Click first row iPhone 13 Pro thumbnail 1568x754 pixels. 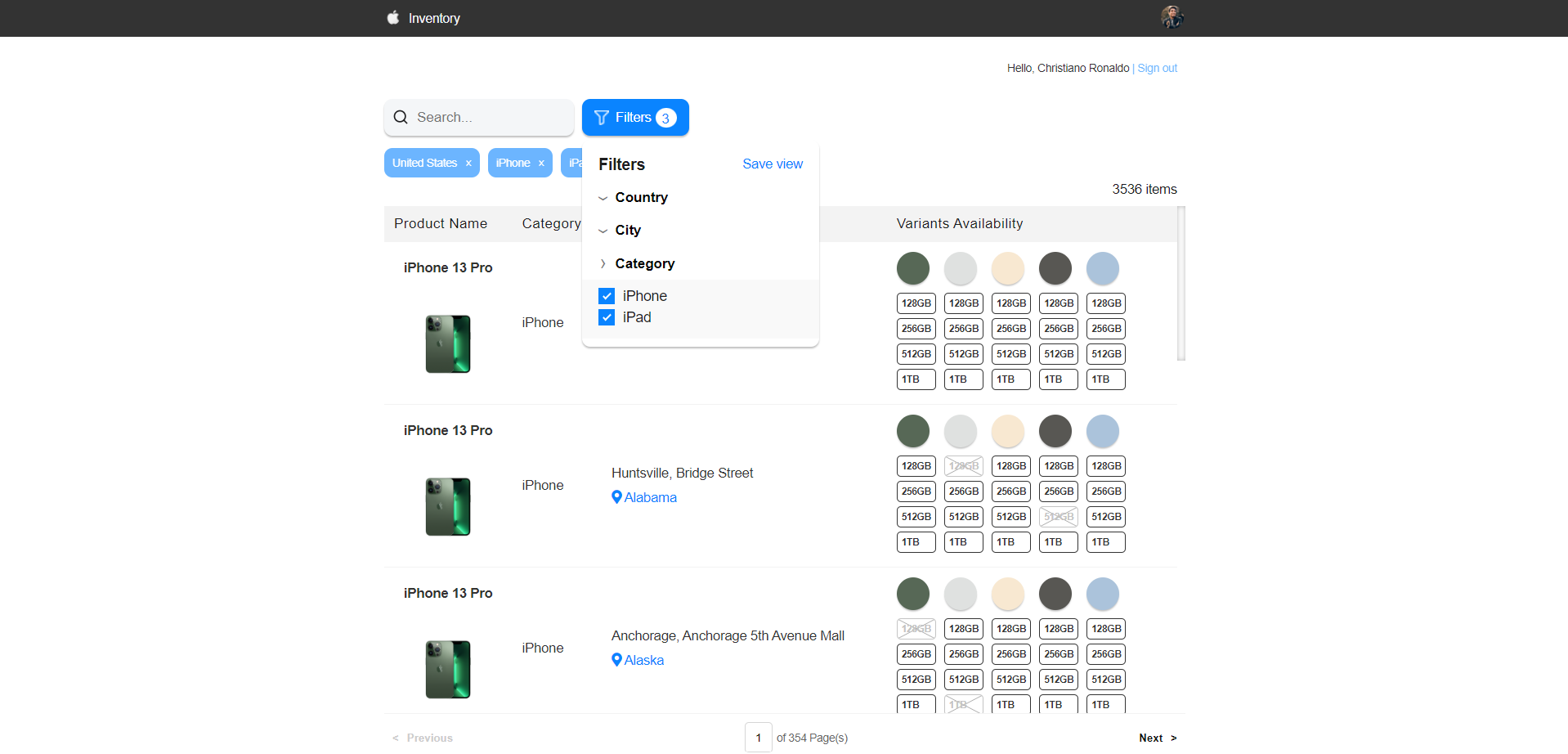click(x=448, y=344)
